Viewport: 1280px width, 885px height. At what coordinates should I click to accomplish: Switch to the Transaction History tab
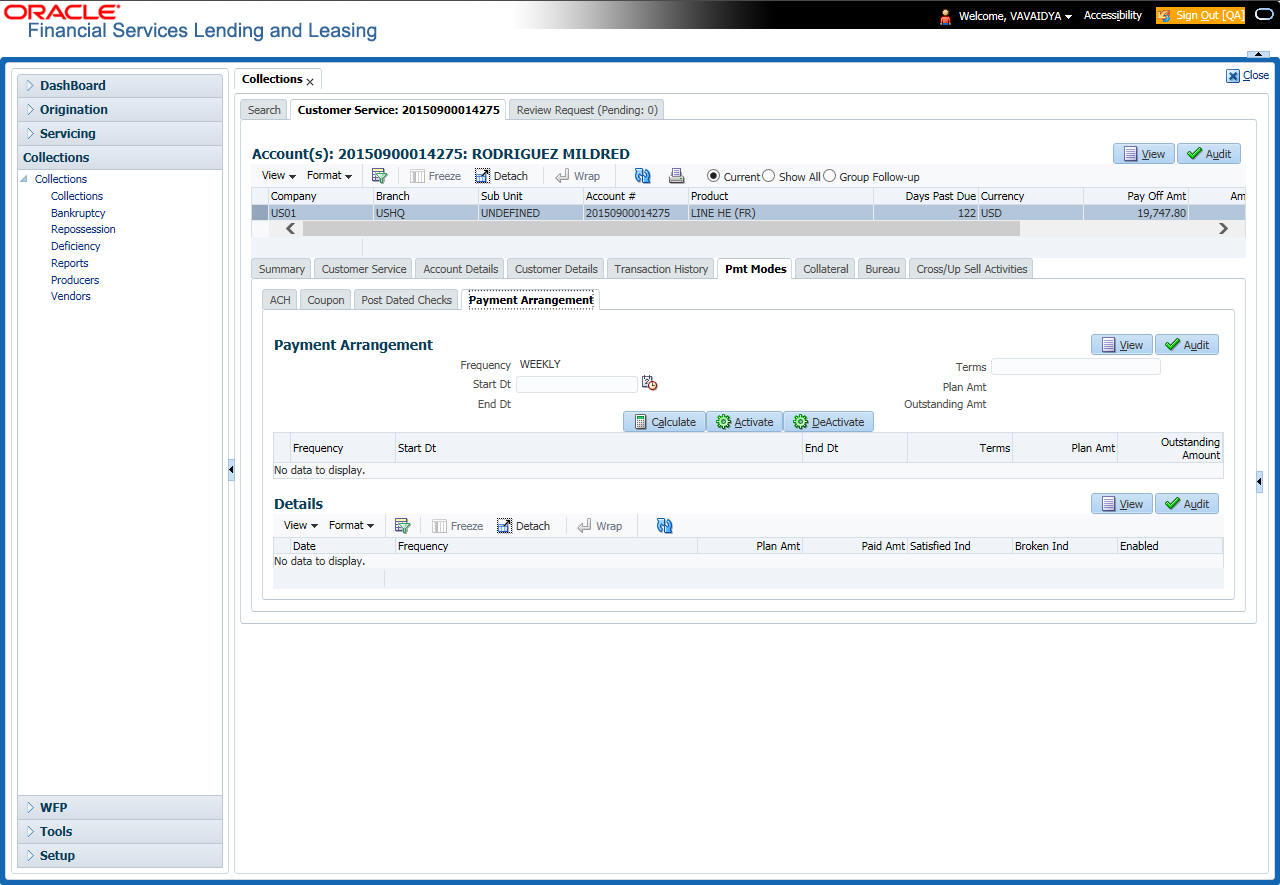[661, 269]
